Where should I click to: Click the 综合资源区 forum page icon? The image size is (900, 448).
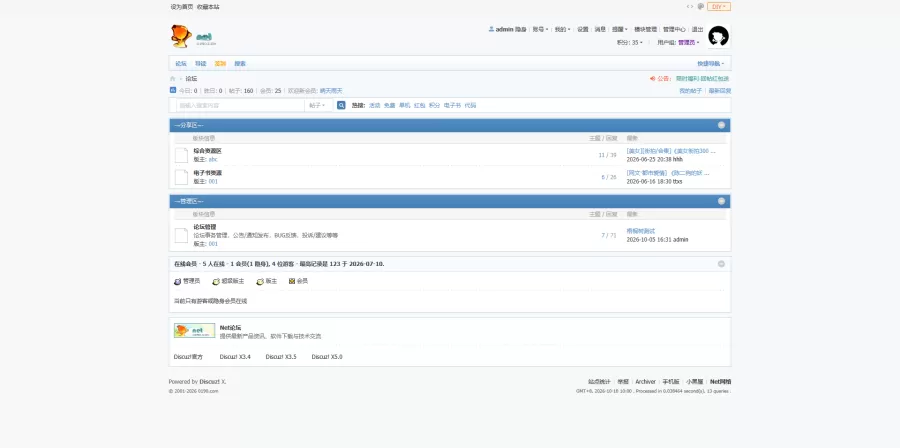point(181,155)
